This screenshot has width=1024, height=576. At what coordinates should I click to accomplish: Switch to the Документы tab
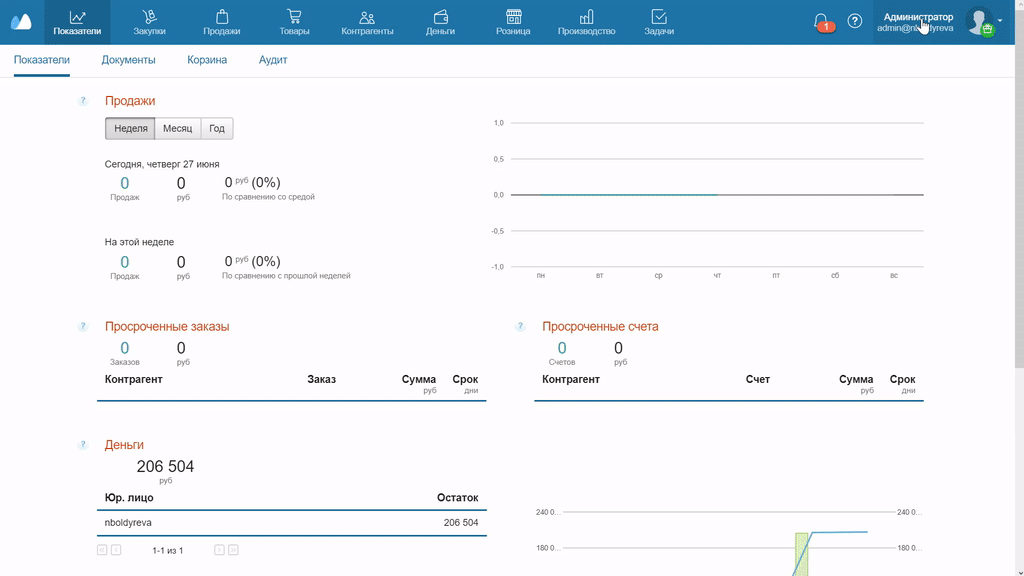coord(128,60)
